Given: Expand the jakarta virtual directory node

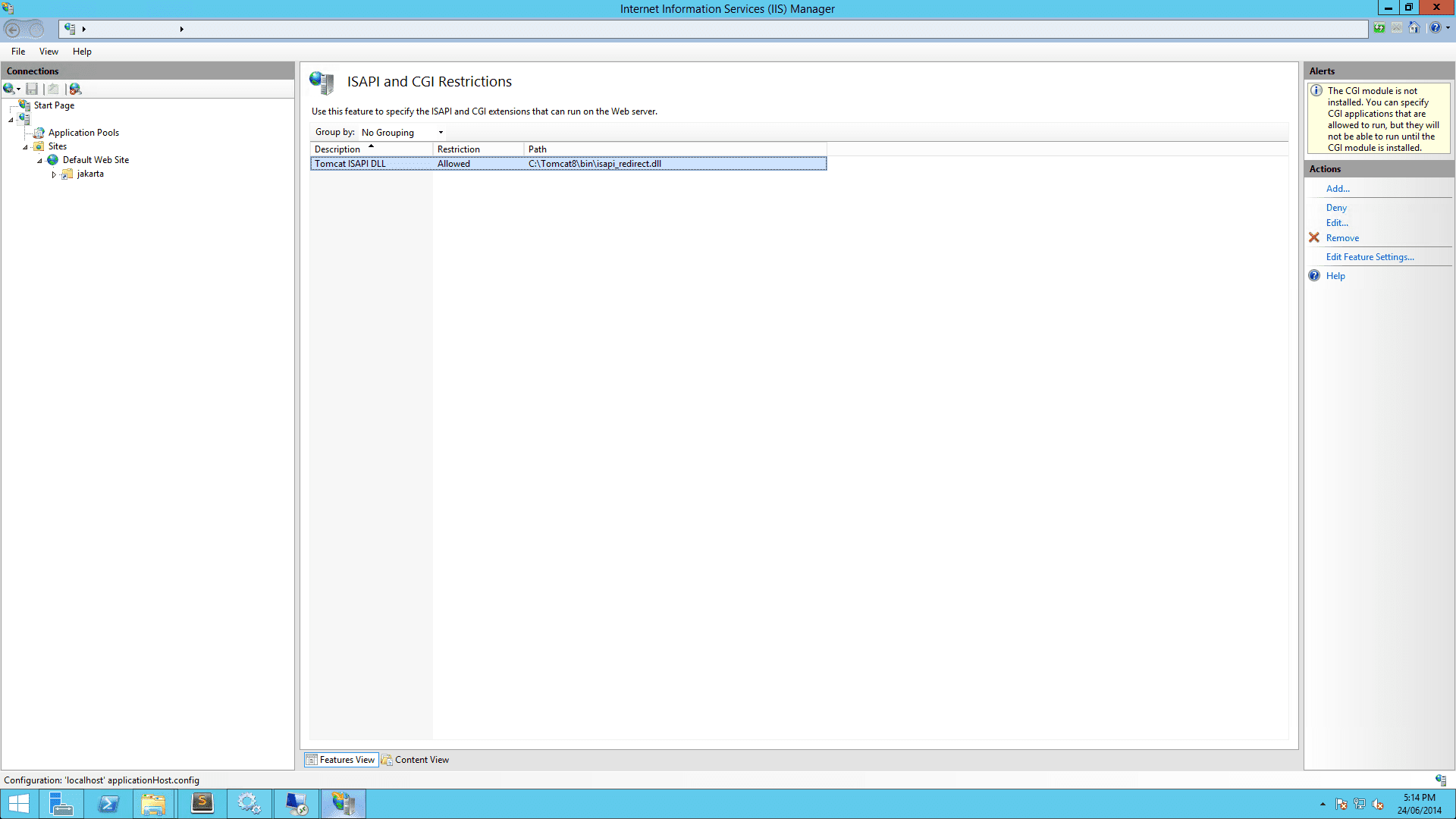Looking at the screenshot, I should click(54, 174).
